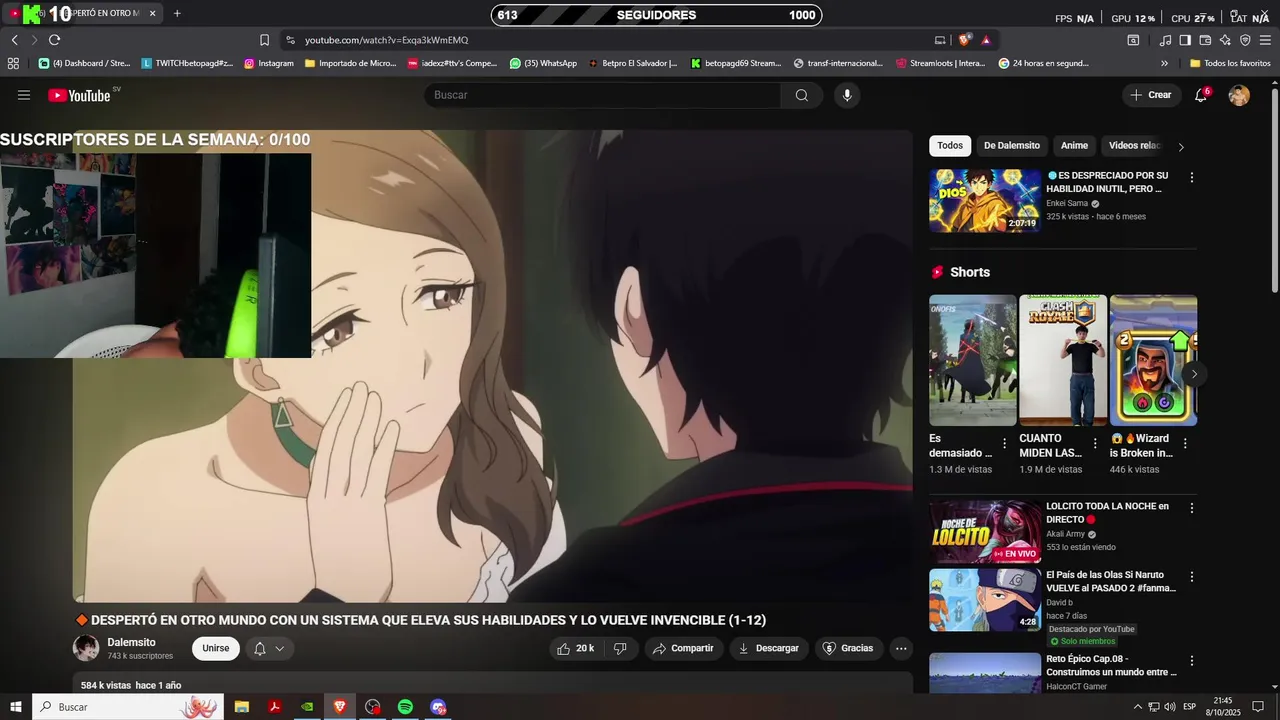Viewport: 1280px width, 720px height.
Task: Dislike the video with the thumbs down
Action: (620, 649)
